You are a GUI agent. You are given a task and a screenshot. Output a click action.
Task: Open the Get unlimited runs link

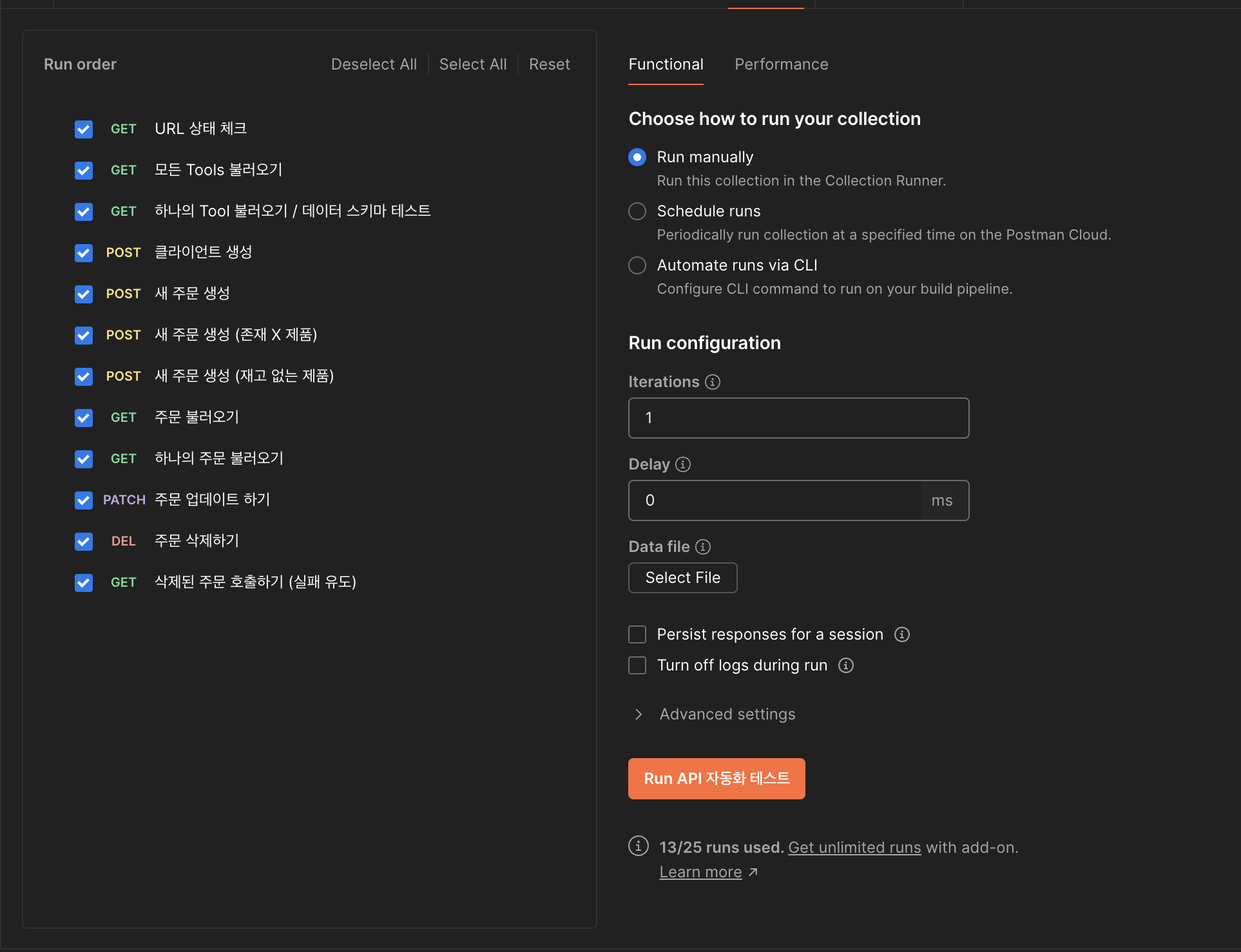[854, 848]
